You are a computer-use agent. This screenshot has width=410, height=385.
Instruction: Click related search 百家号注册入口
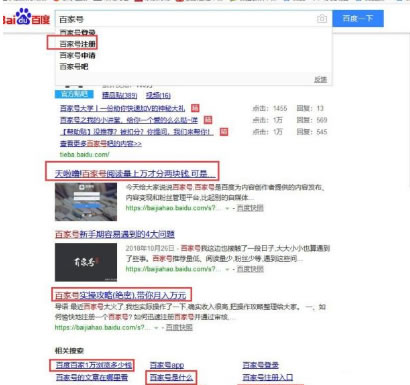[268, 377]
